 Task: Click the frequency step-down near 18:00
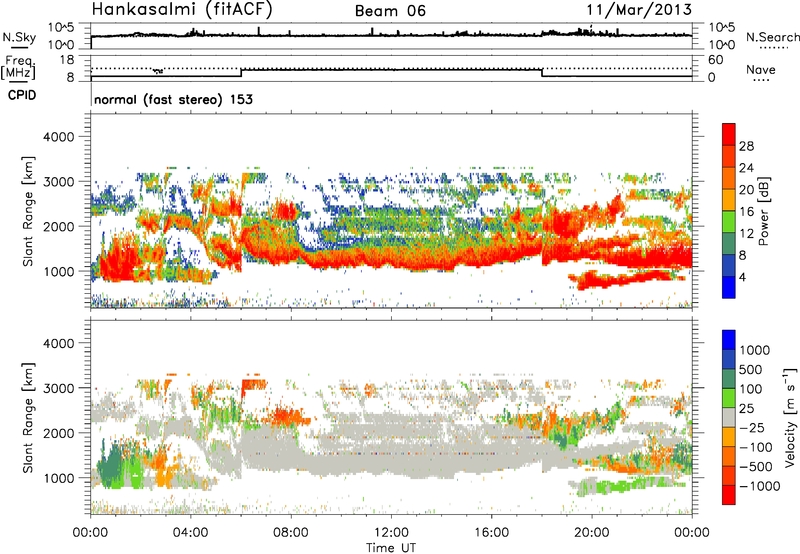(542, 73)
